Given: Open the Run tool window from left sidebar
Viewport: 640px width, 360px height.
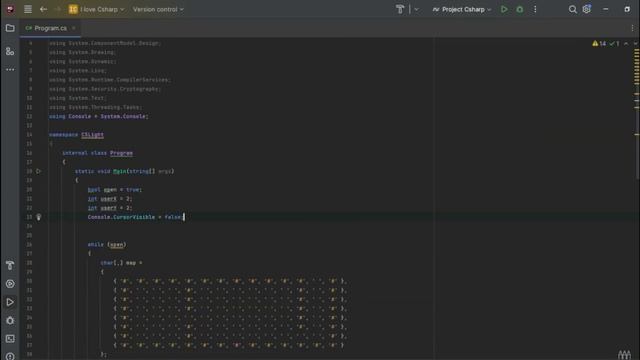Looking at the screenshot, I should (10, 302).
